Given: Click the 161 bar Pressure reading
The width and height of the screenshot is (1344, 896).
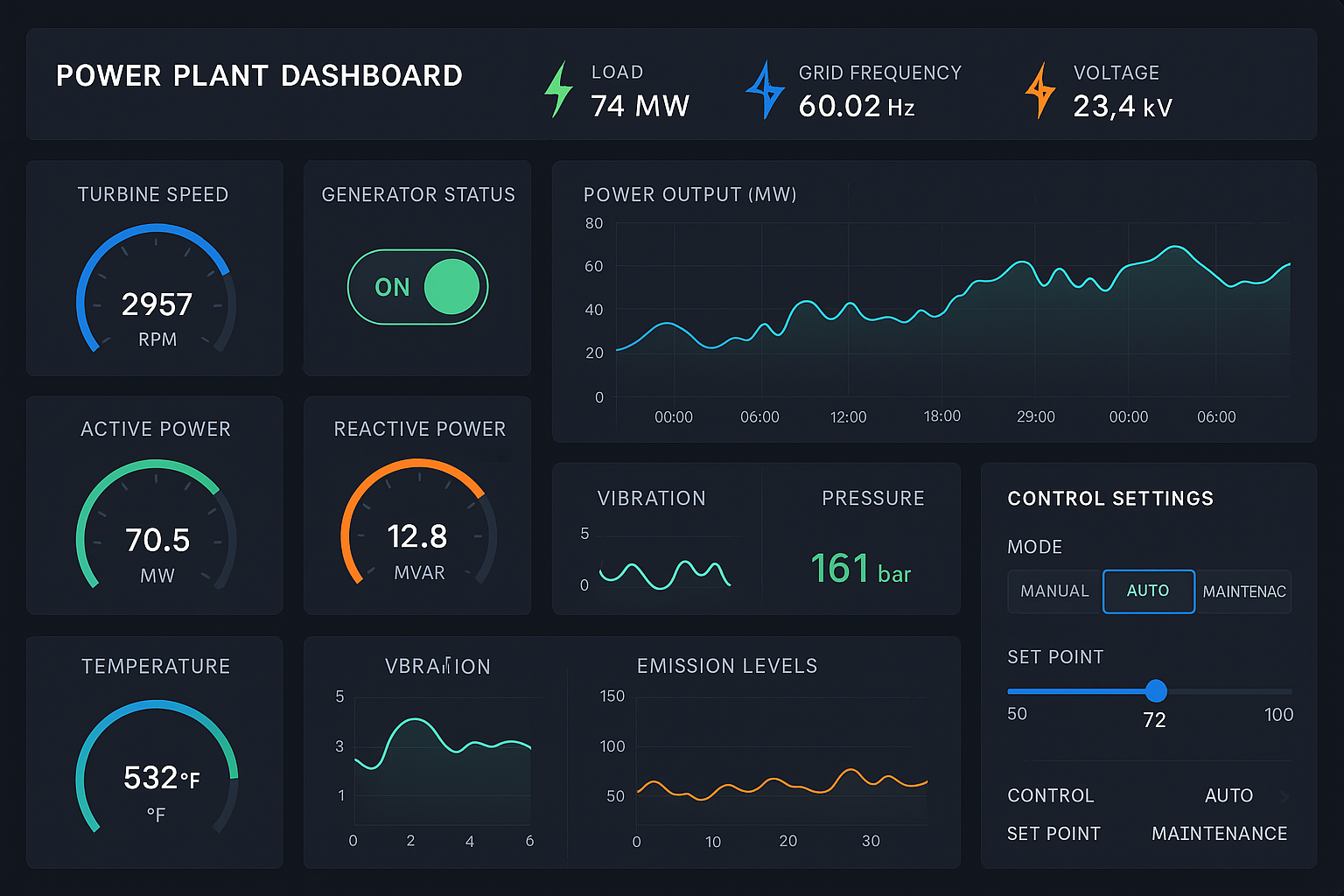Looking at the screenshot, I should [860, 569].
